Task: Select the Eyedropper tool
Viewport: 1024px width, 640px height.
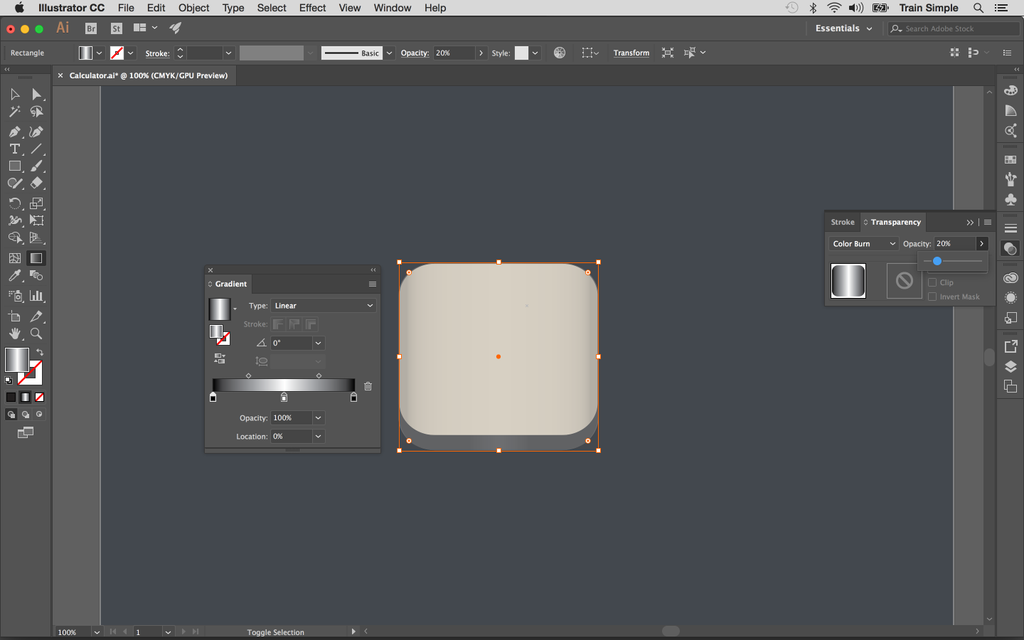Action: [14, 276]
